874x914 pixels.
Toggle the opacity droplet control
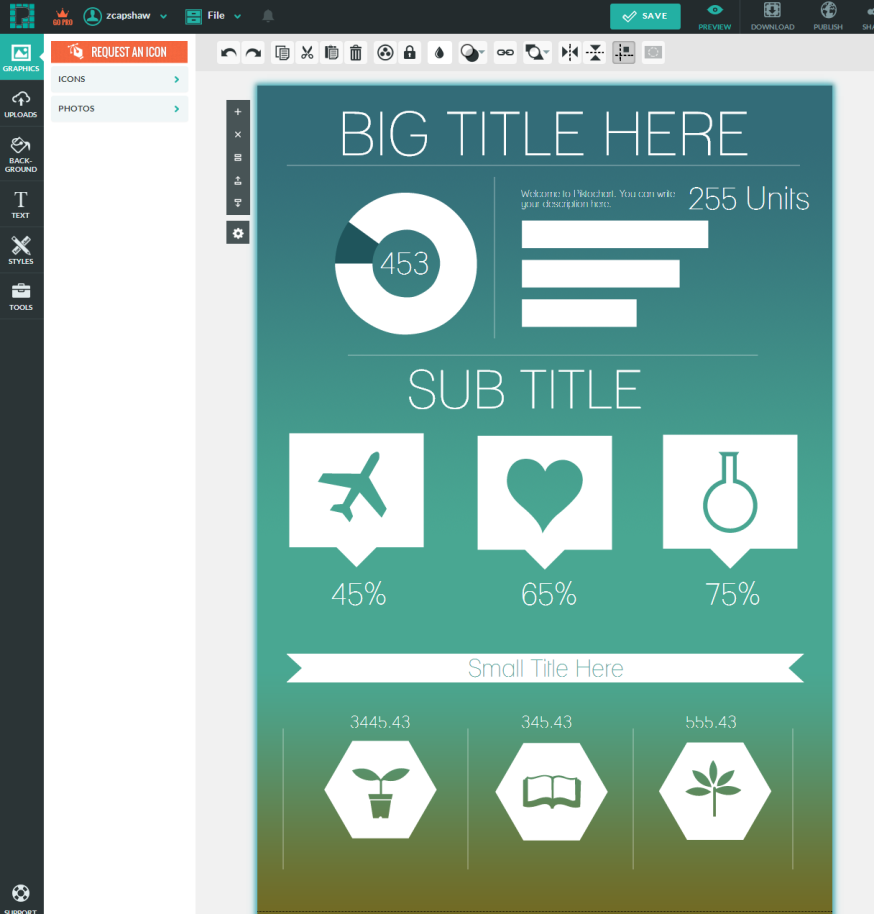[x=439, y=52]
